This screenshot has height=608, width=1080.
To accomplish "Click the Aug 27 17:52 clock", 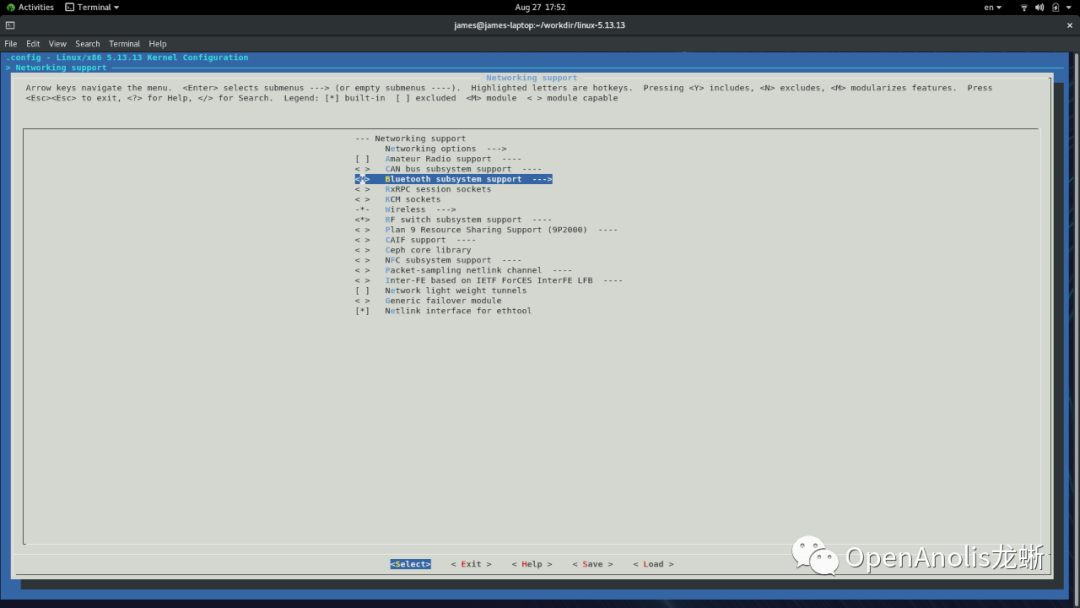I will 540,7.
